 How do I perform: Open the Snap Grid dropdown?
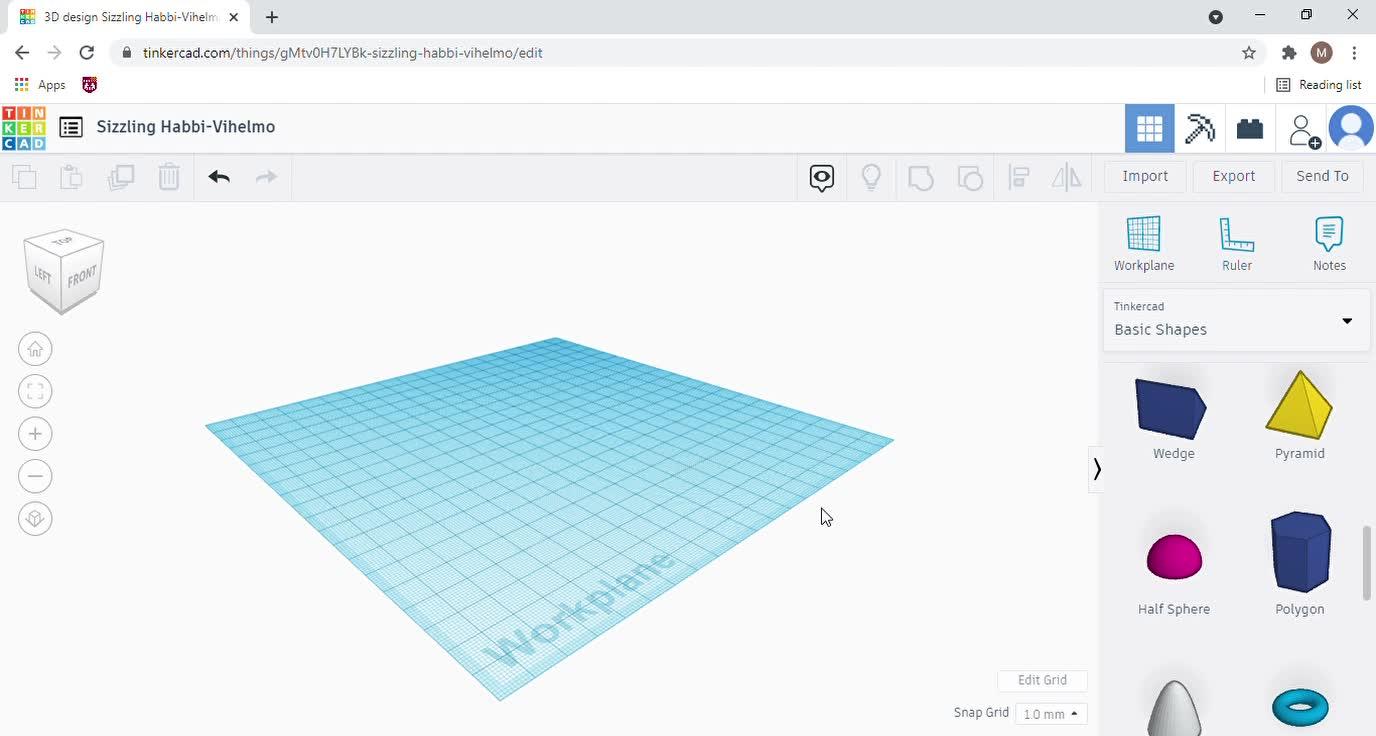pos(1051,714)
